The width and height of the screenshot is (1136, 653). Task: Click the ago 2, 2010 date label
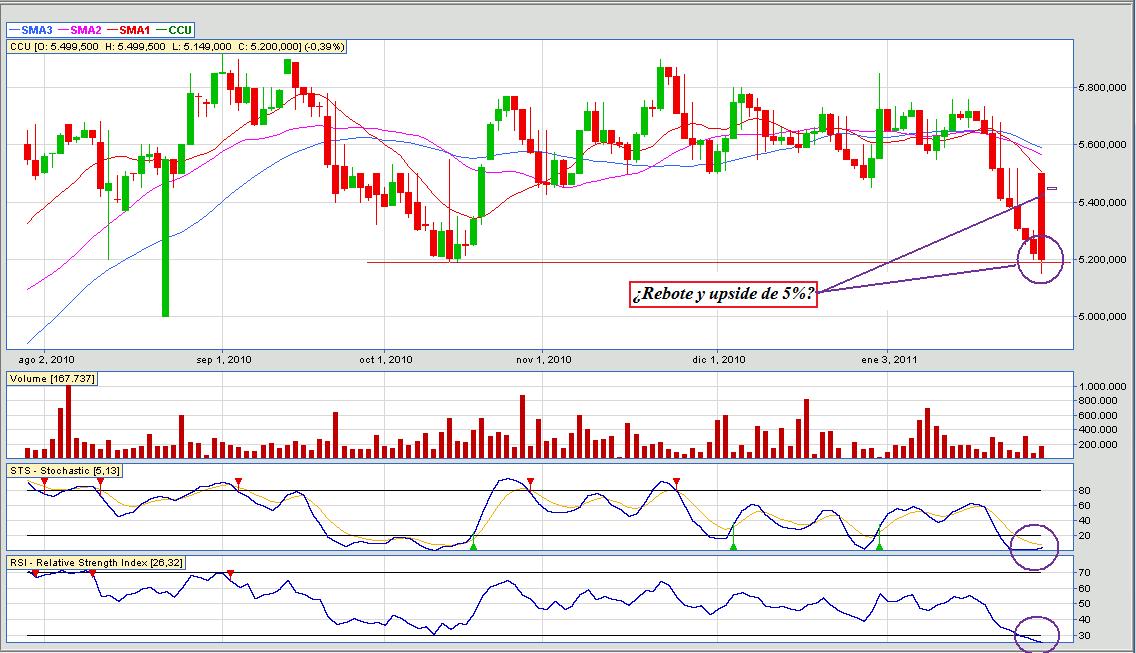pos(46,359)
